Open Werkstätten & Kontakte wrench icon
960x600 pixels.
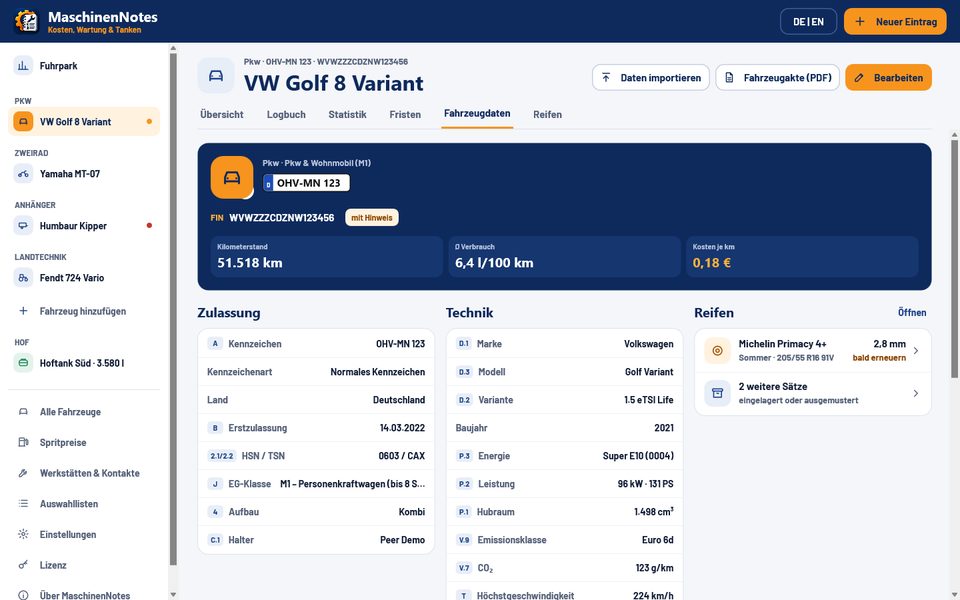click(x=23, y=473)
